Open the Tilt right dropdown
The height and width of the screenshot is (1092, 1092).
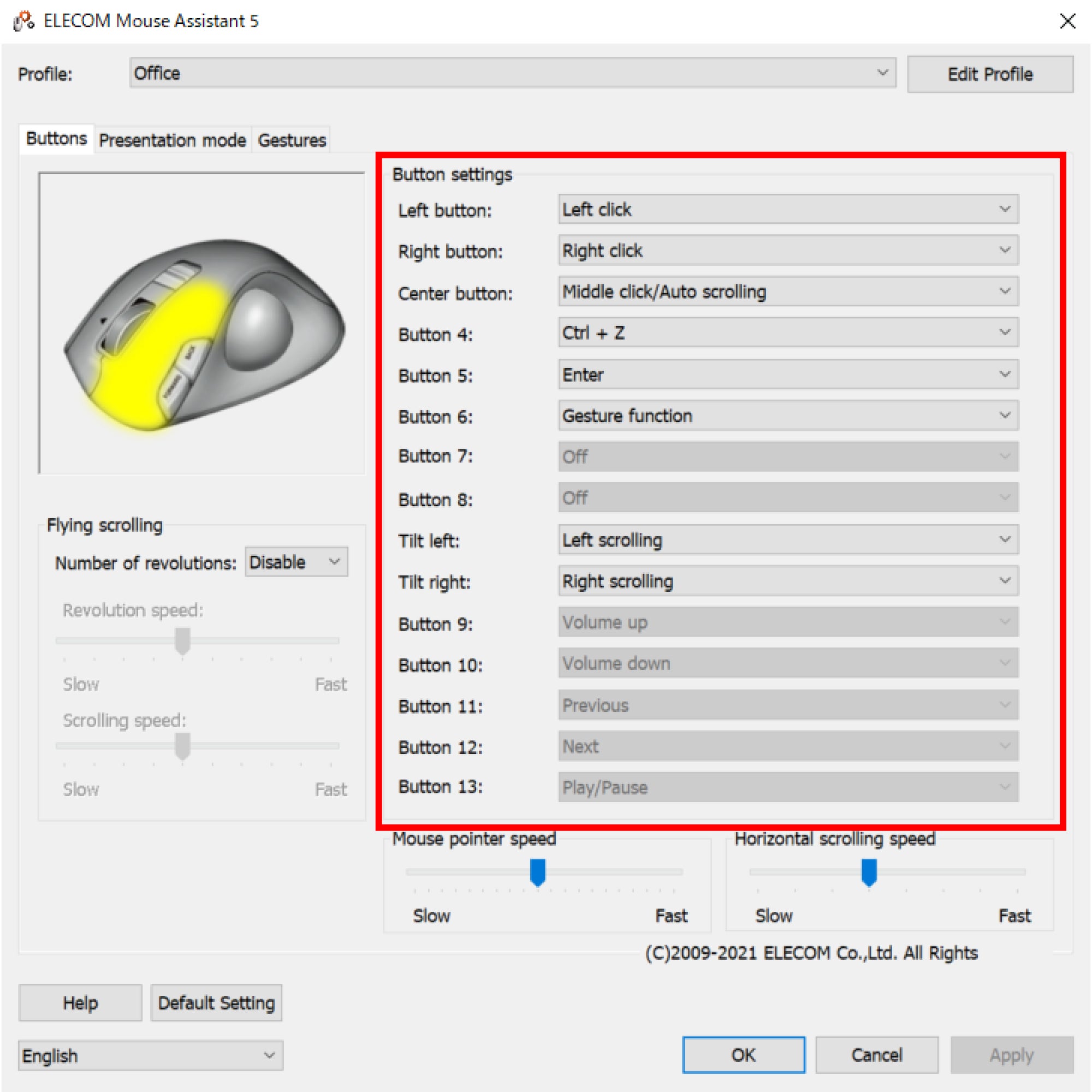(788, 581)
